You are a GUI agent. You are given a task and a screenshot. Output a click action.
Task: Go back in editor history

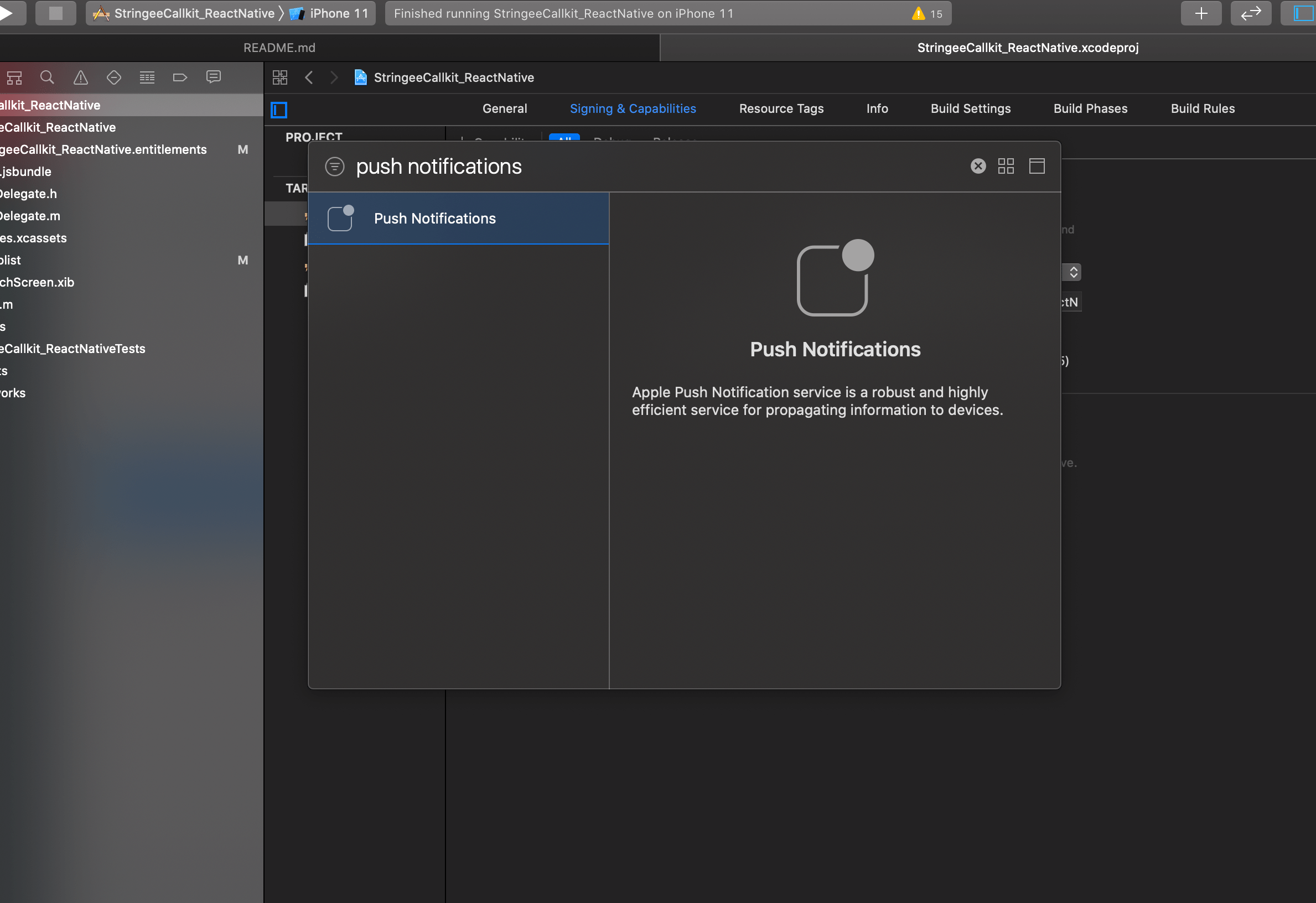[309, 77]
